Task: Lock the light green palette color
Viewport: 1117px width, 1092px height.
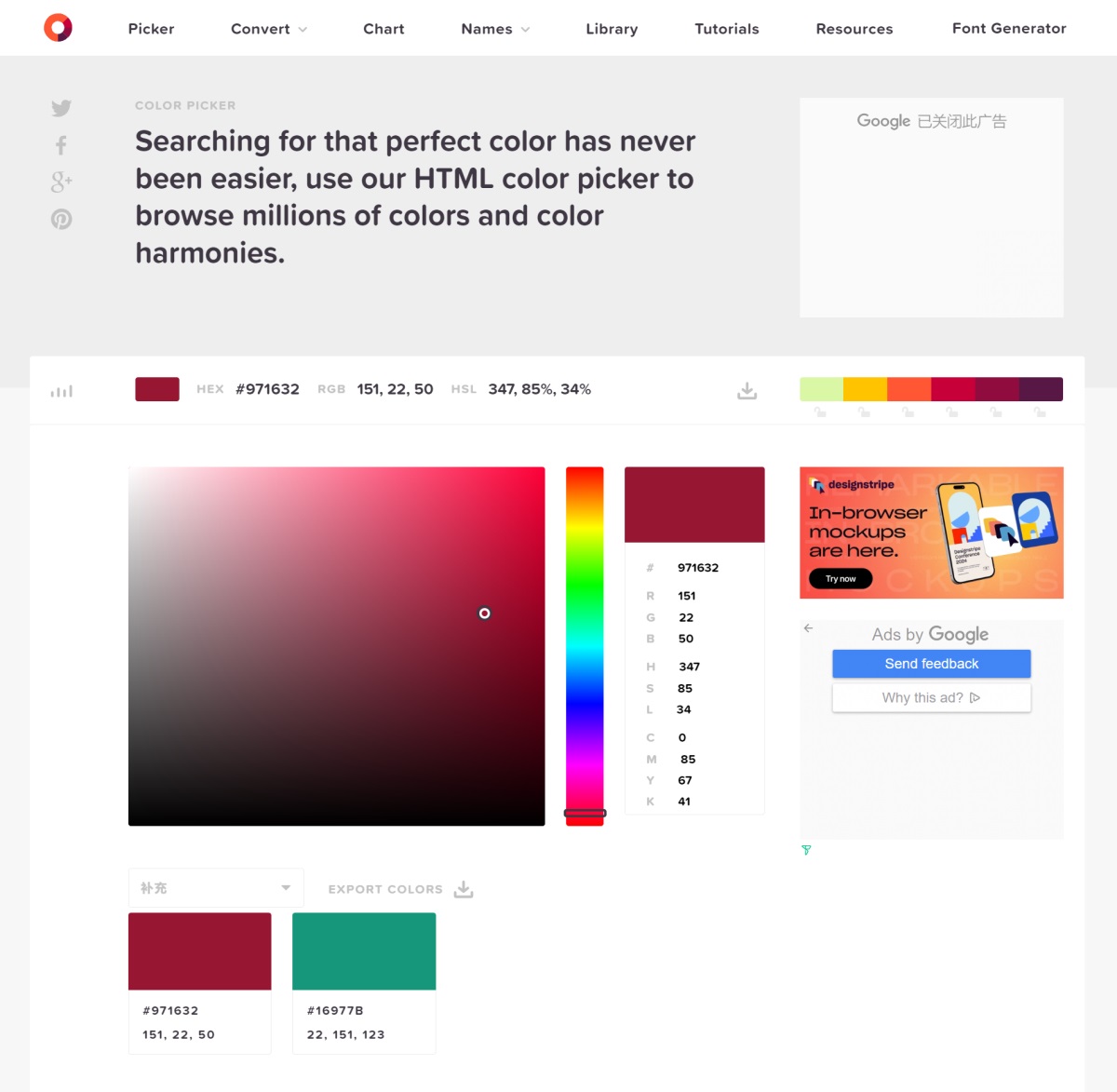Action: [x=820, y=411]
